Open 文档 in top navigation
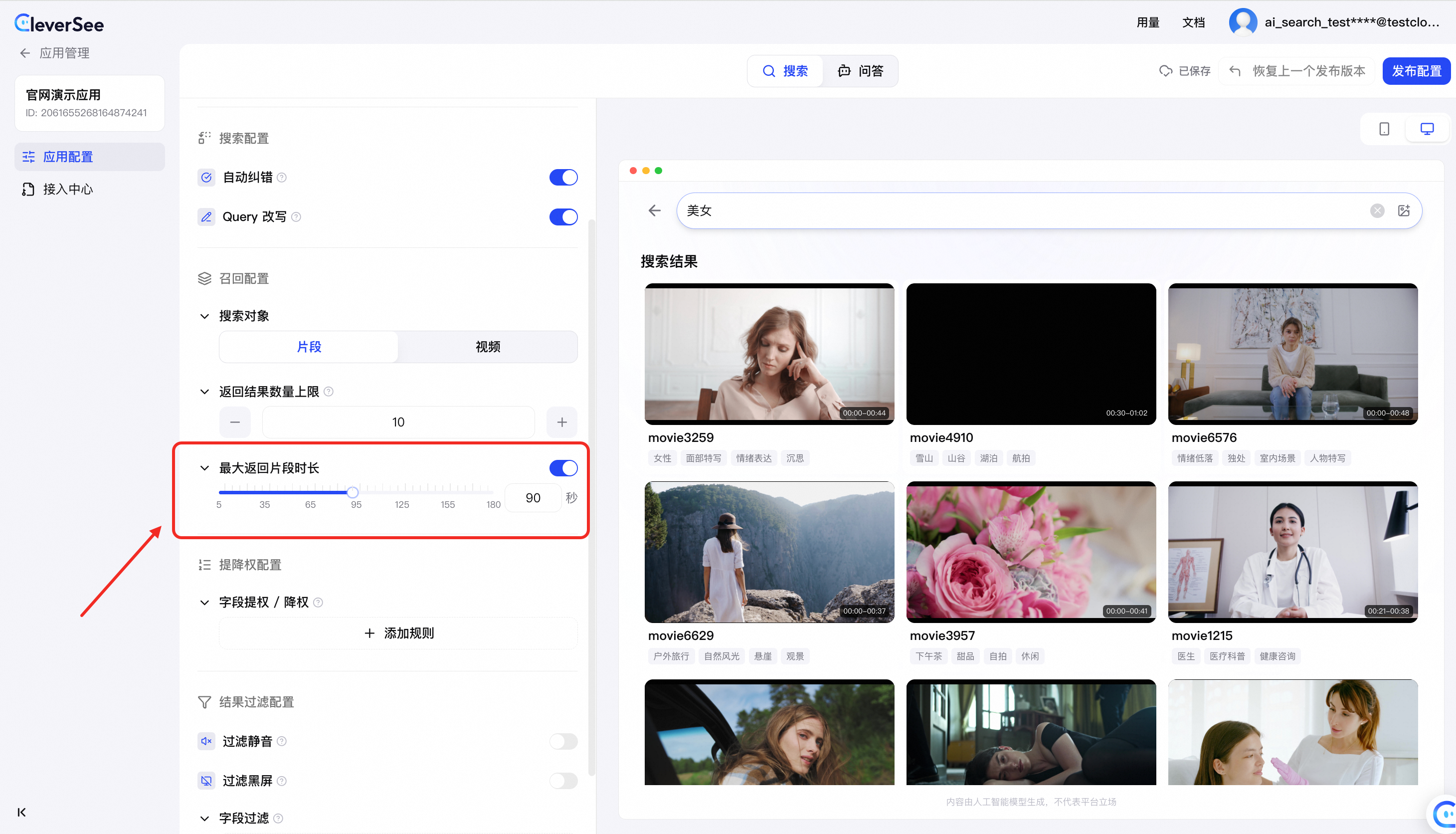 (x=1193, y=22)
